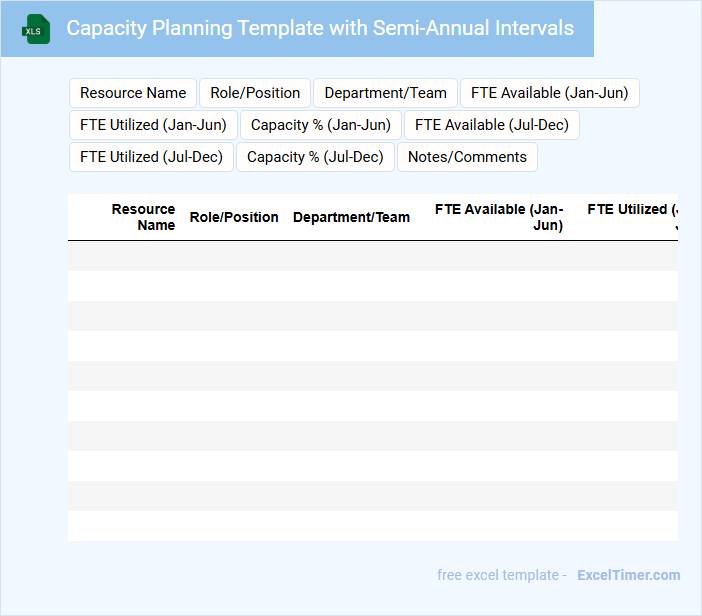Viewport: 702px width, 616px height.
Task: Click the green XLS file icon
Action: (37, 29)
